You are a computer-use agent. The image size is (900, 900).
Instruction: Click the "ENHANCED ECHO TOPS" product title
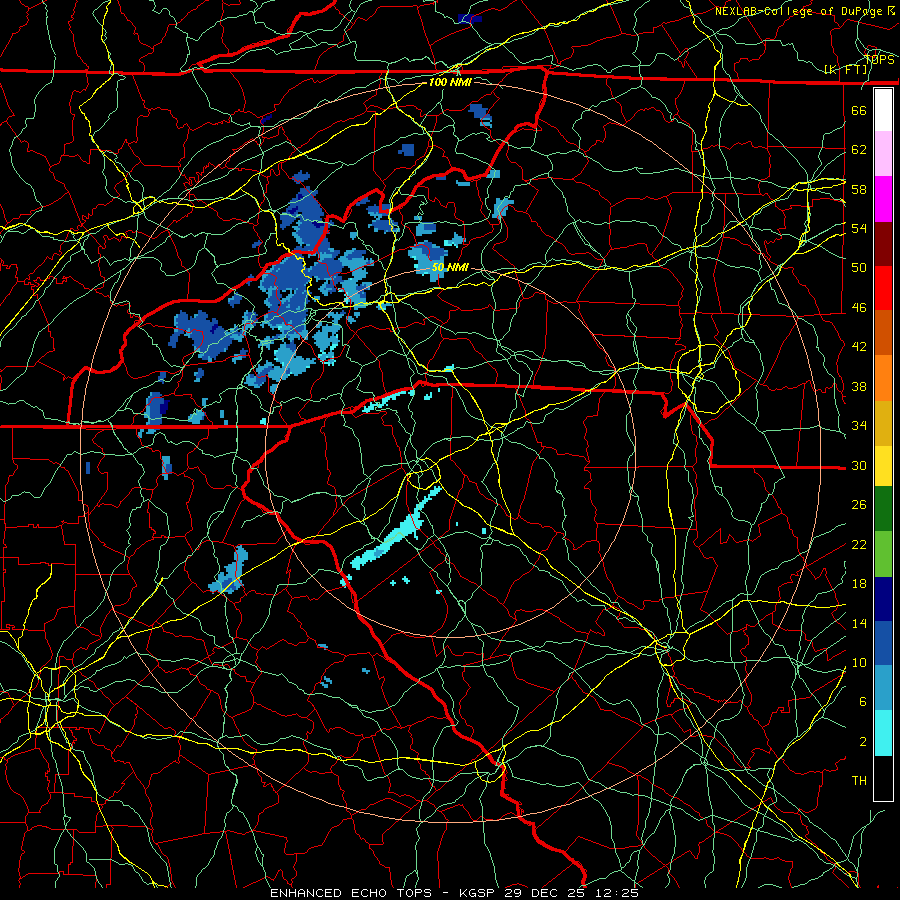point(351,893)
